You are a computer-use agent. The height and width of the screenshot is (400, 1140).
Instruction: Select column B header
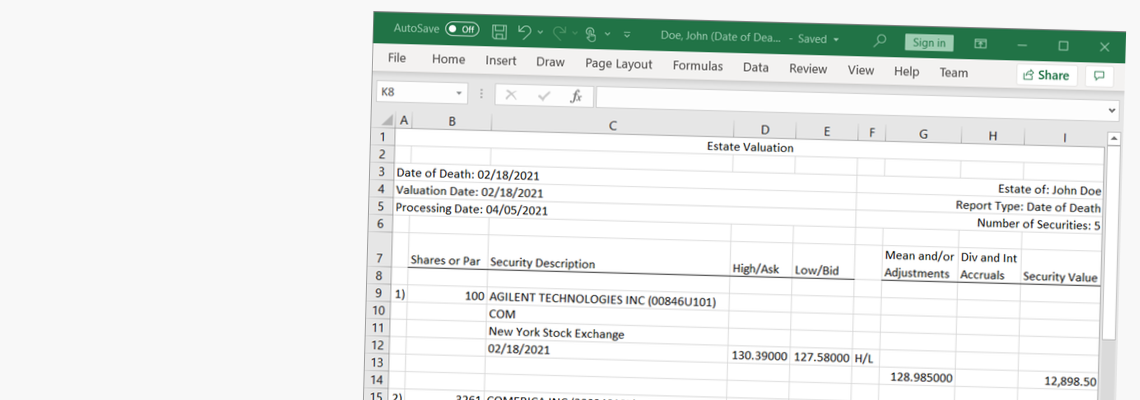451,121
